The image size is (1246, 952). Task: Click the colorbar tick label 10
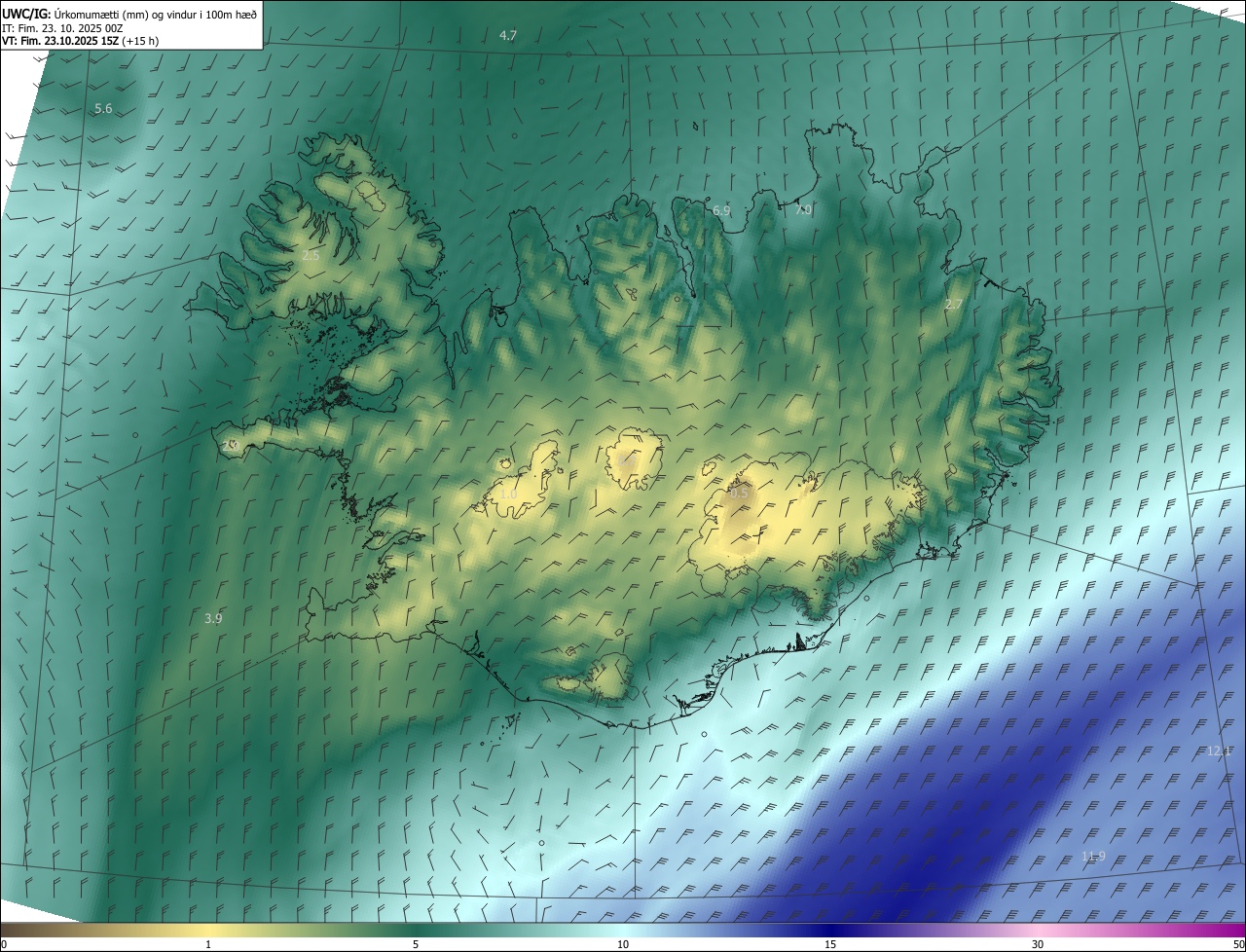pyautogui.click(x=623, y=944)
